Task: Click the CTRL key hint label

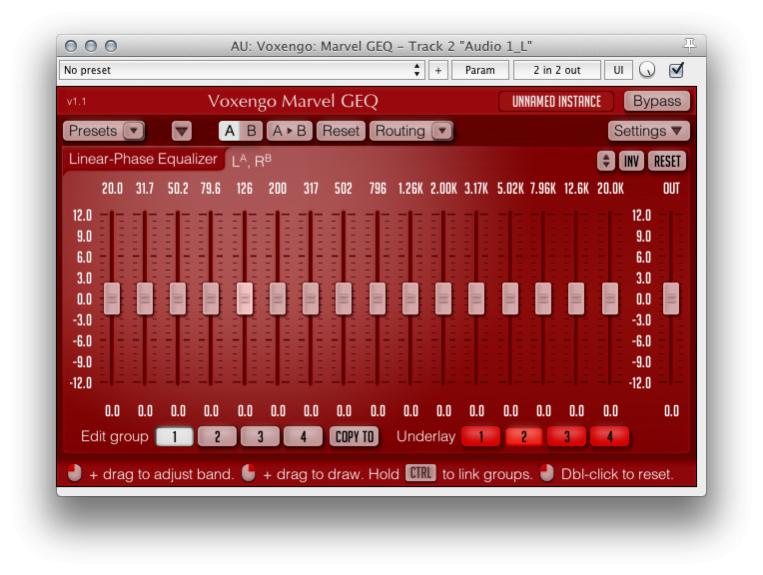Action: click(x=421, y=473)
